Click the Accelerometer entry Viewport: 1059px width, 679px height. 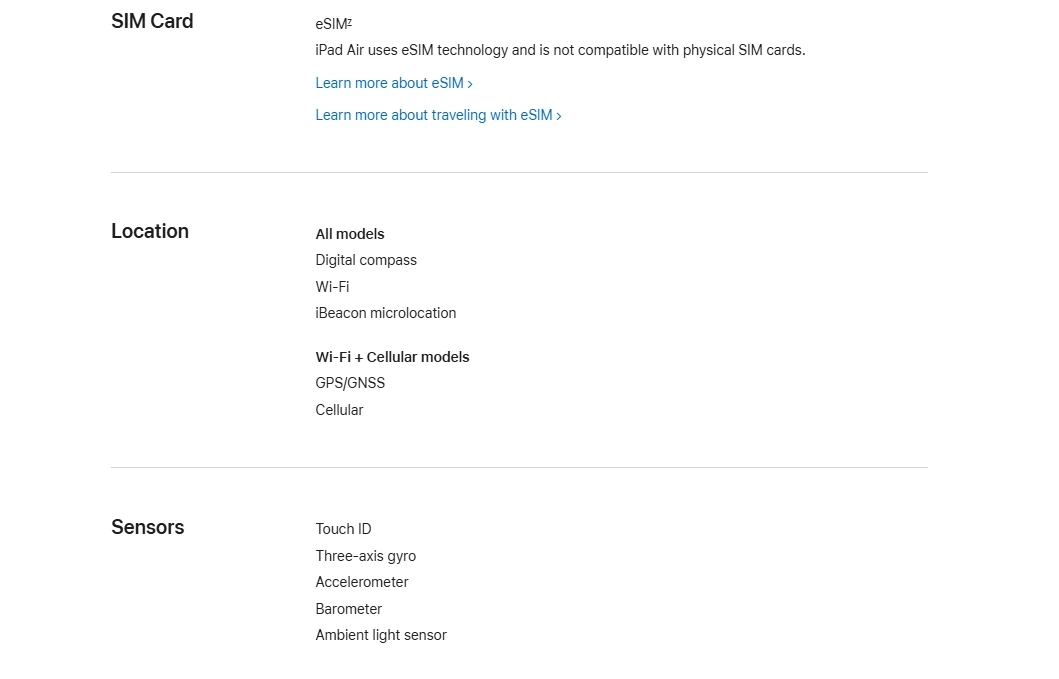(x=361, y=582)
